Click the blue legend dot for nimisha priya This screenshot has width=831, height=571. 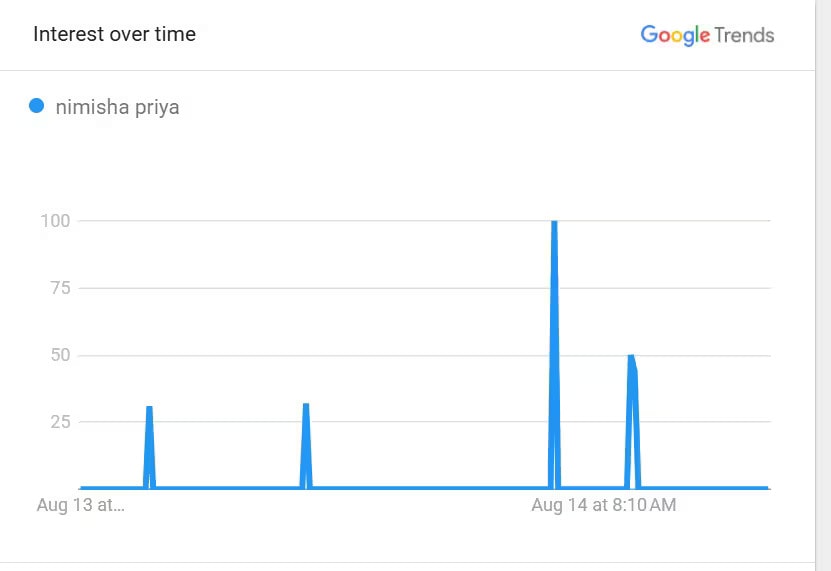pos(37,105)
